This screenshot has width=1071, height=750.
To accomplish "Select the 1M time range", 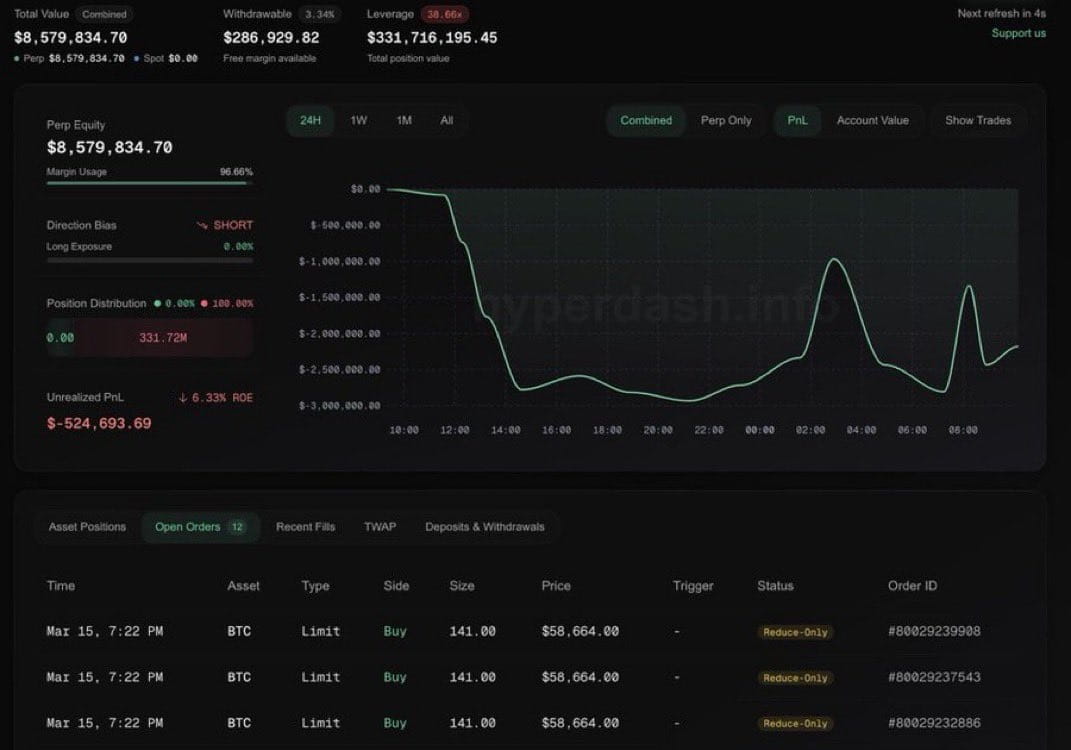I will 404,121.
